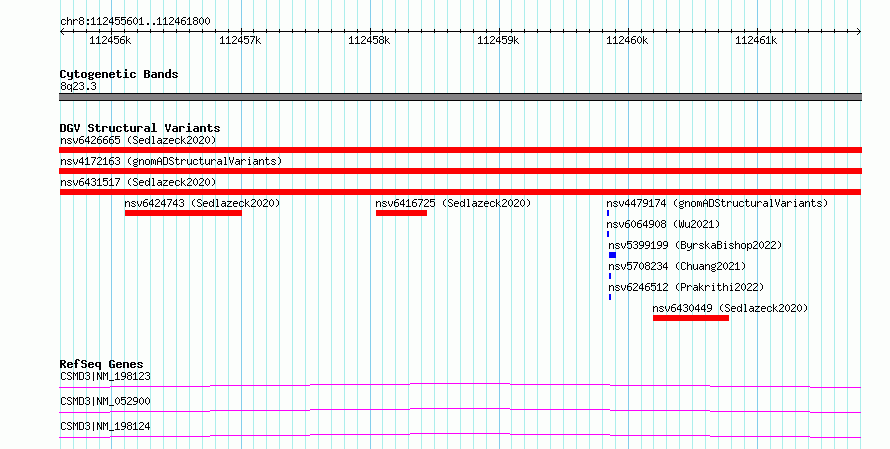The height and width of the screenshot is (449, 890).
Task: Click the nsv6426665 (Sedlazeck2020) variant label
Action: 138,140
